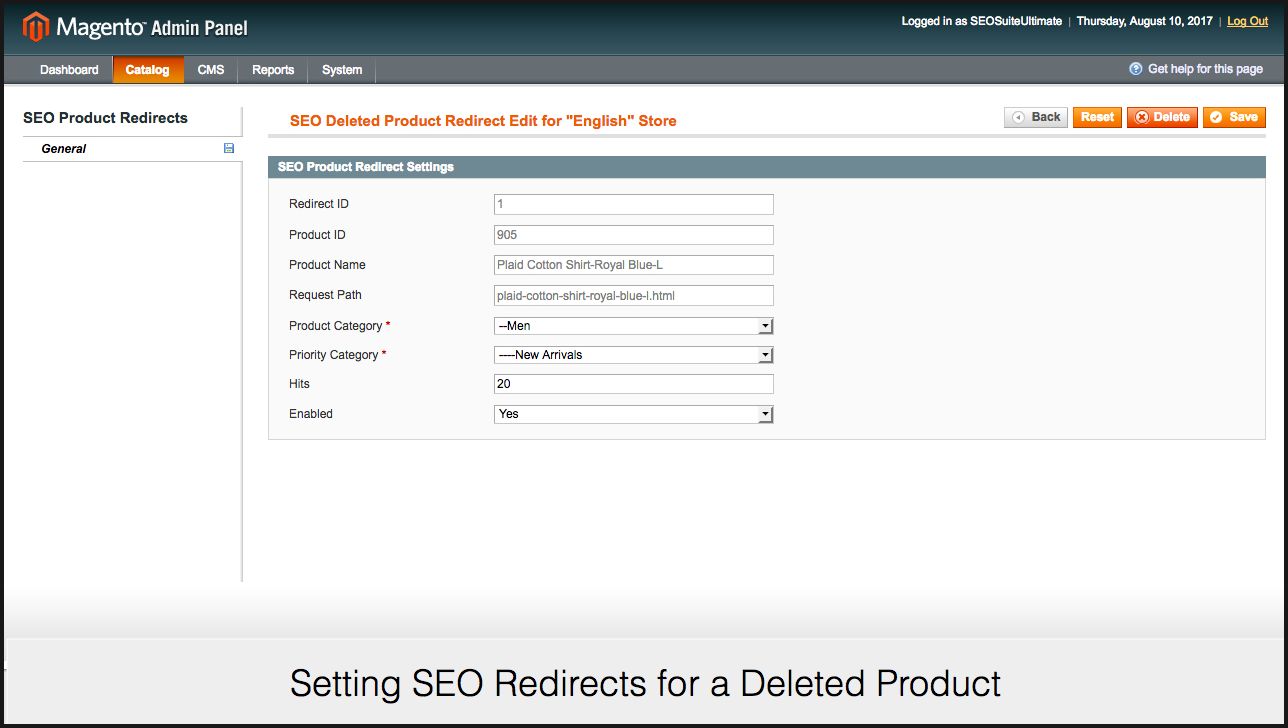Viewport: 1288px width, 728px height.
Task: Click the Request Path text field
Action: tap(633, 295)
